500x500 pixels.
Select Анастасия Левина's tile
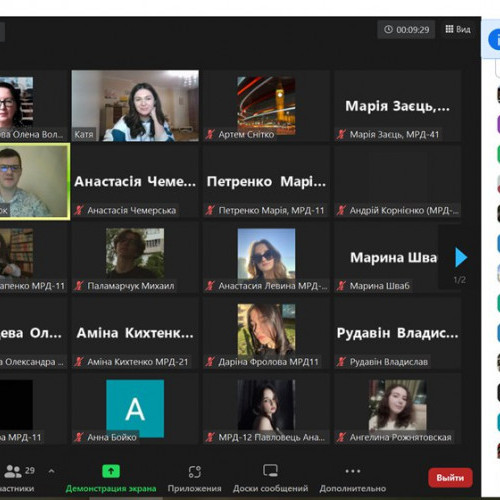(x=266, y=257)
